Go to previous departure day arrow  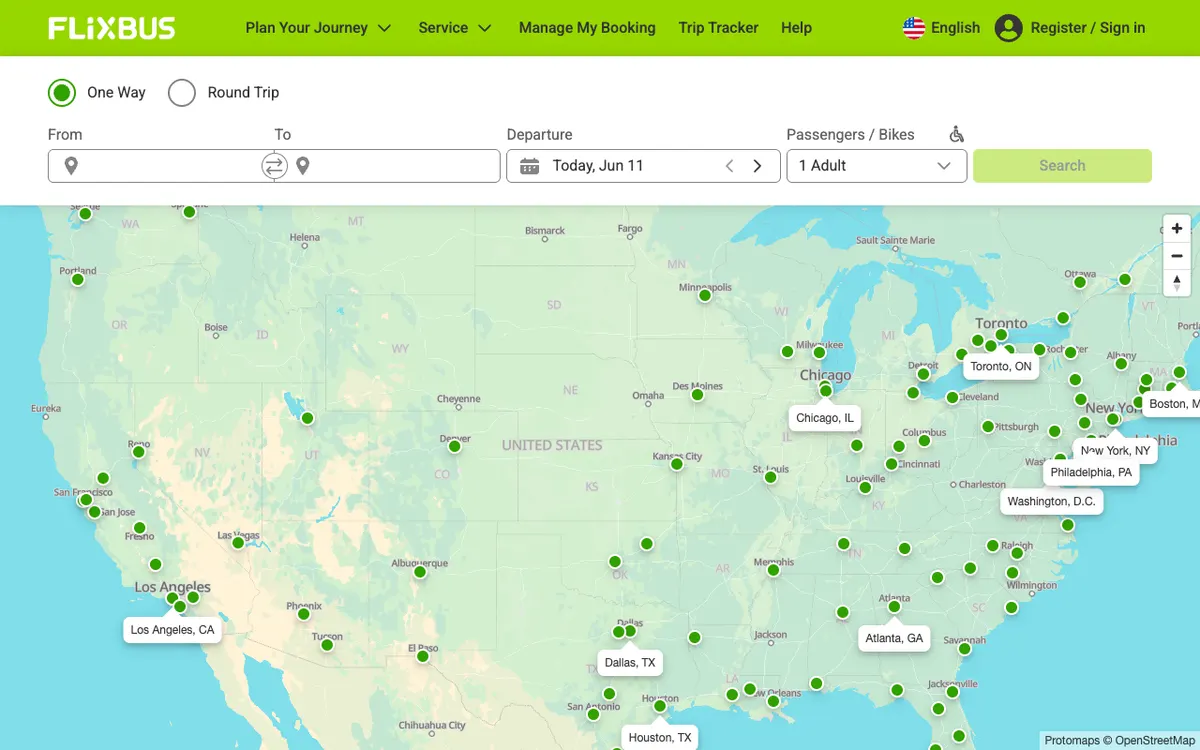(729, 166)
